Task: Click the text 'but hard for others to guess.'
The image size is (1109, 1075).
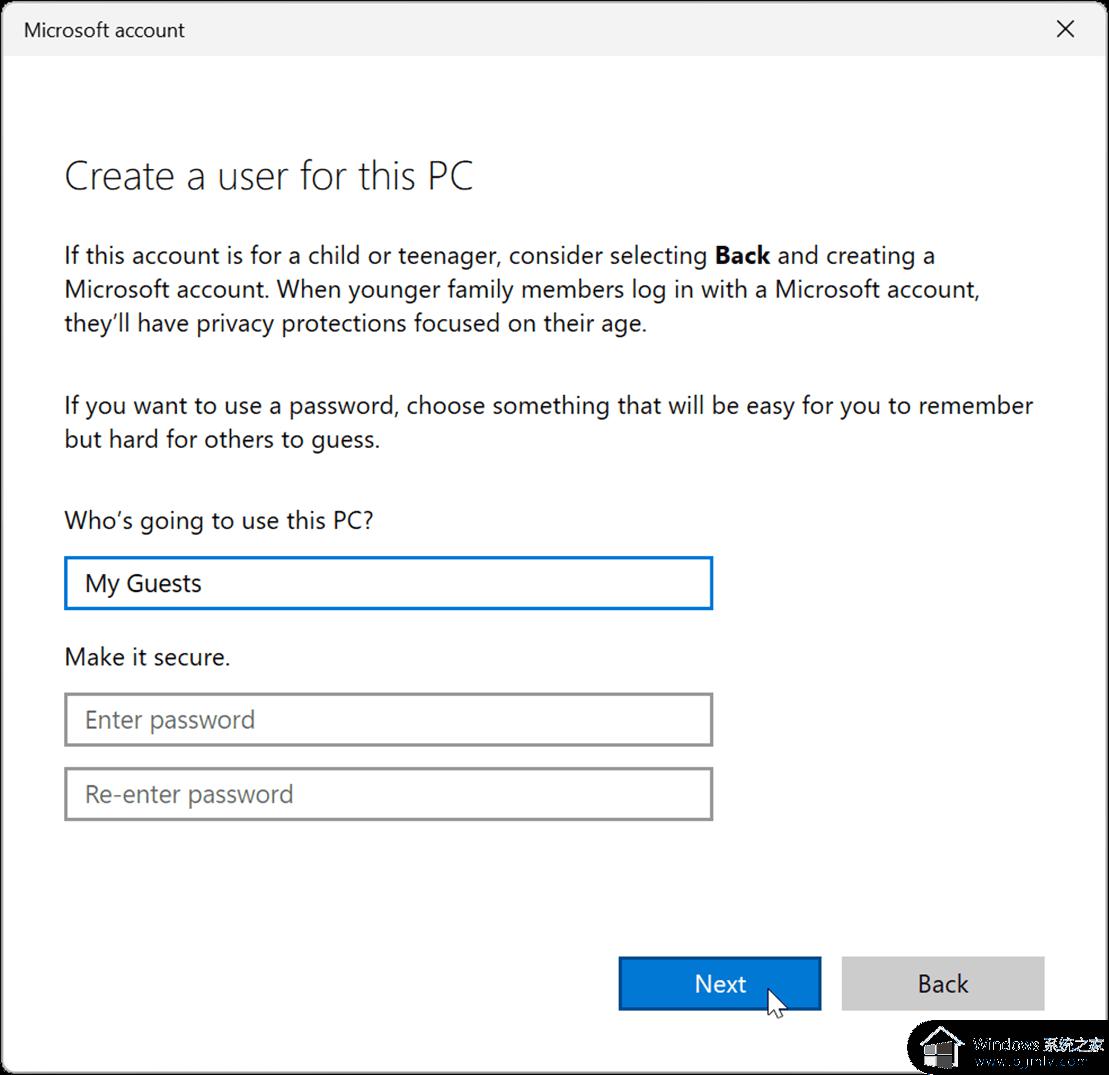Action: [222, 439]
